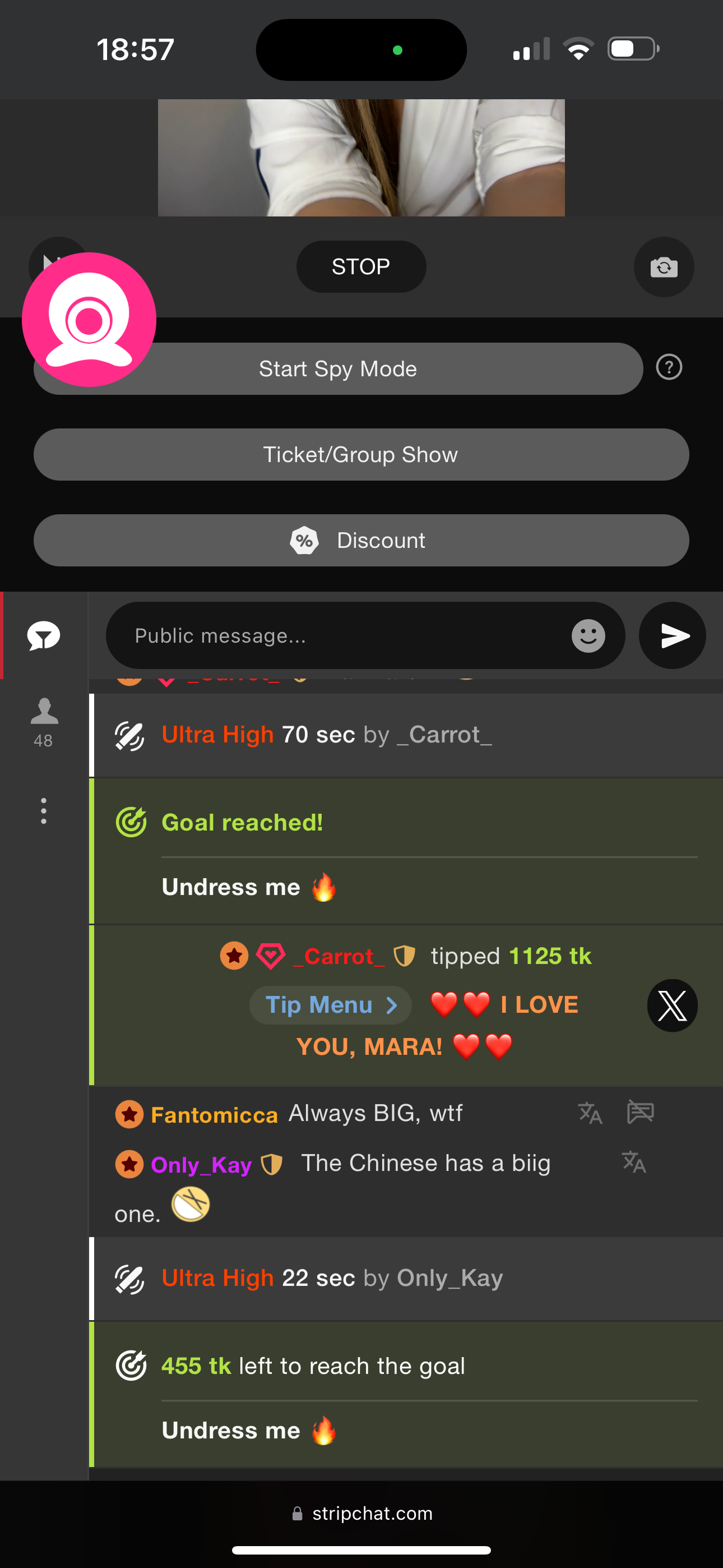The height and width of the screenshot is (1568, 723).
Task: Send the public message arrow button
Action: coord(673,636)
